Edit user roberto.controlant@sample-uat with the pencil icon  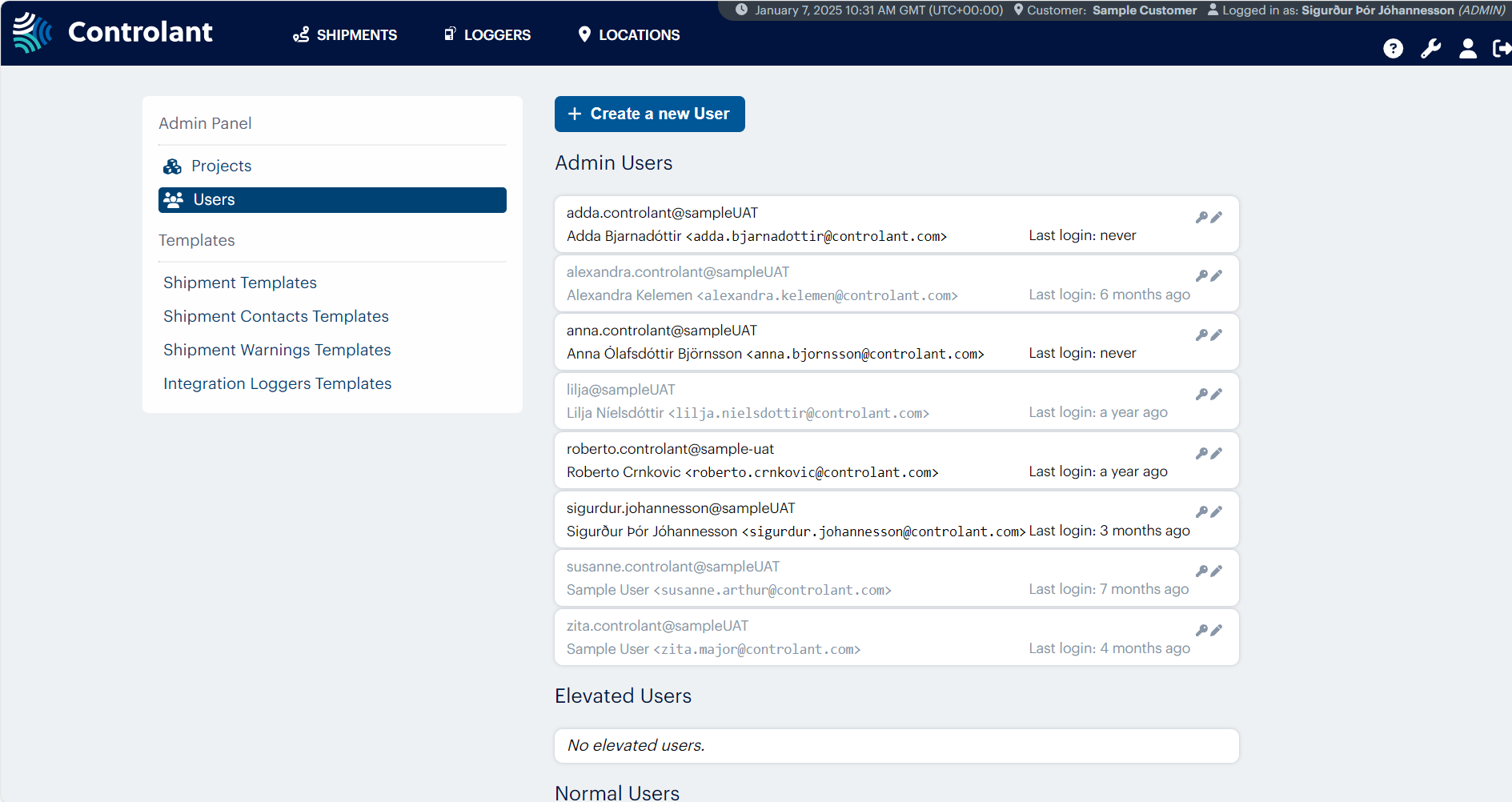pyautogui.click(x=1217, y=454)
